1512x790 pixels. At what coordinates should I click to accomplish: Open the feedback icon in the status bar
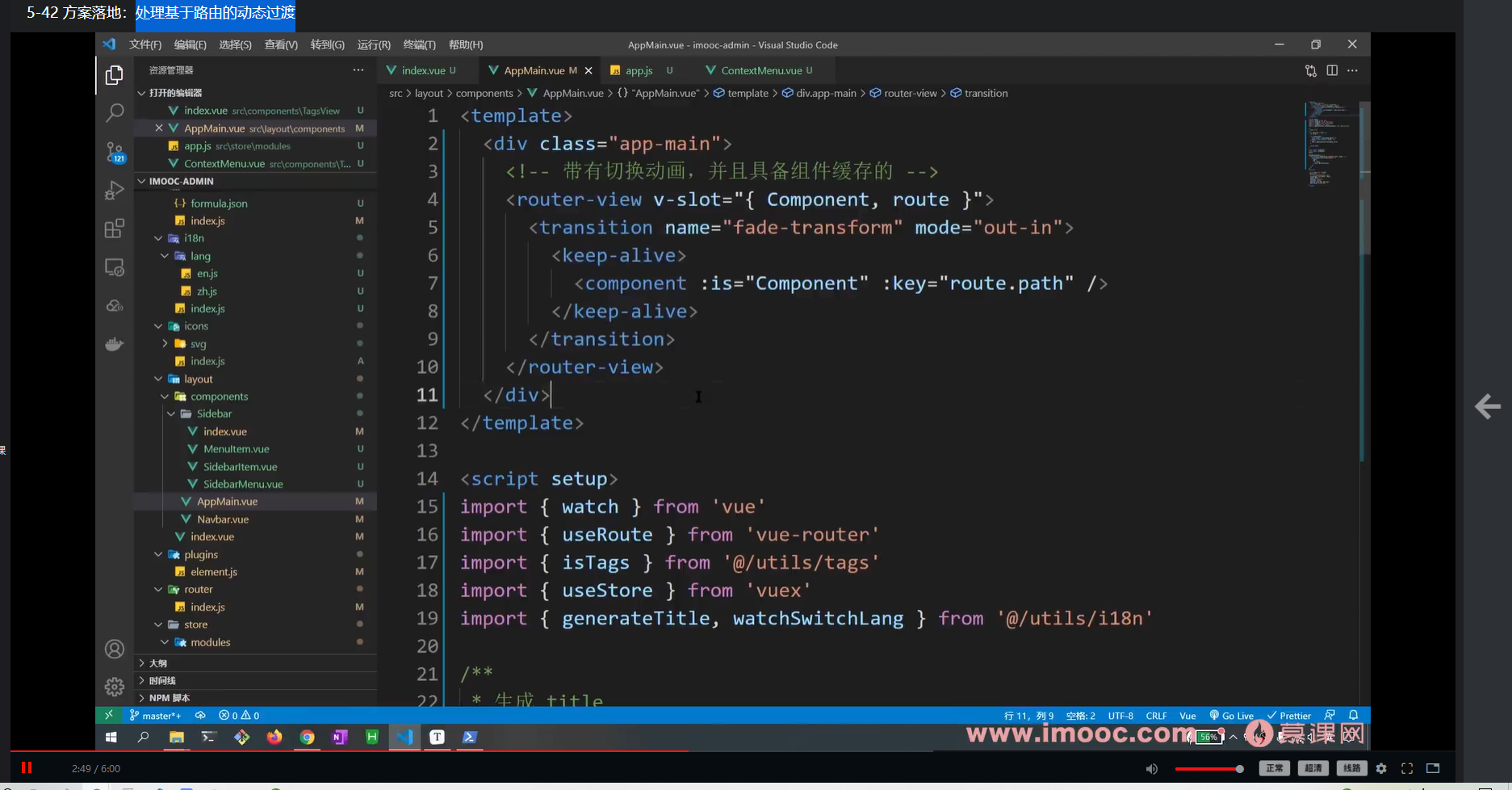tap(1330, 715)
